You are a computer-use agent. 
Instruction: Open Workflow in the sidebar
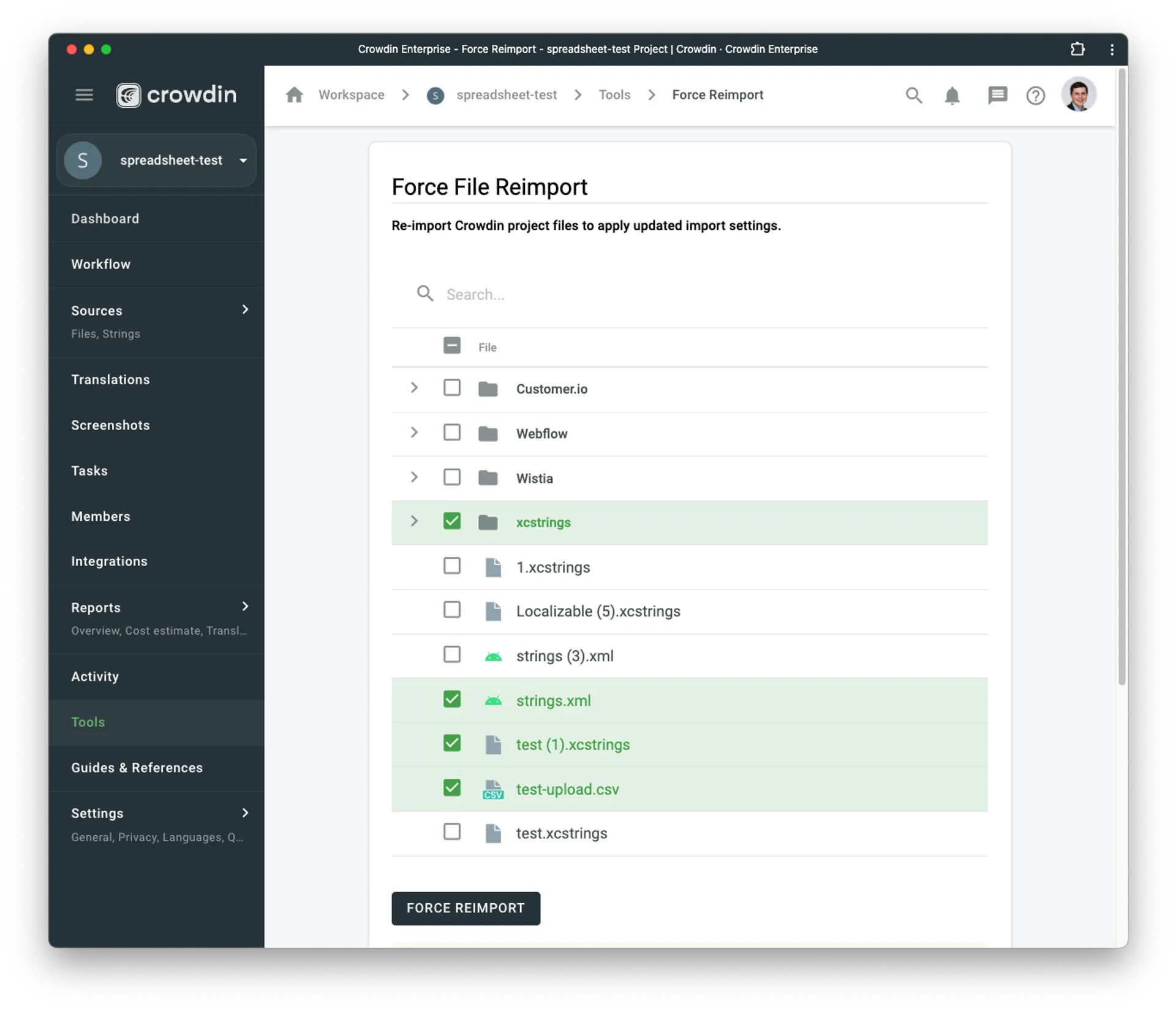click(x=156, y=265)
